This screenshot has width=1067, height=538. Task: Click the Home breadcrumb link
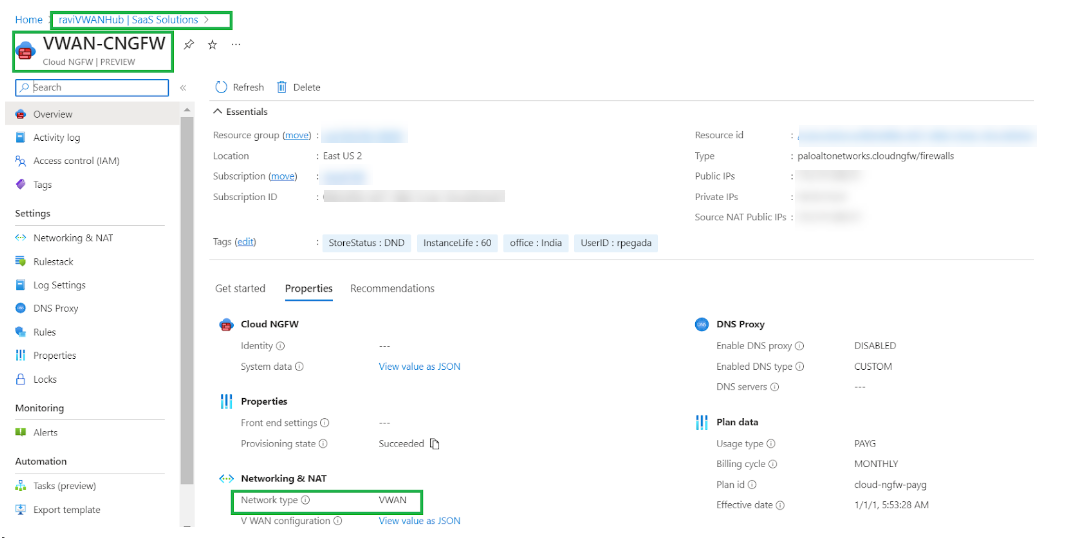(29, 20)
